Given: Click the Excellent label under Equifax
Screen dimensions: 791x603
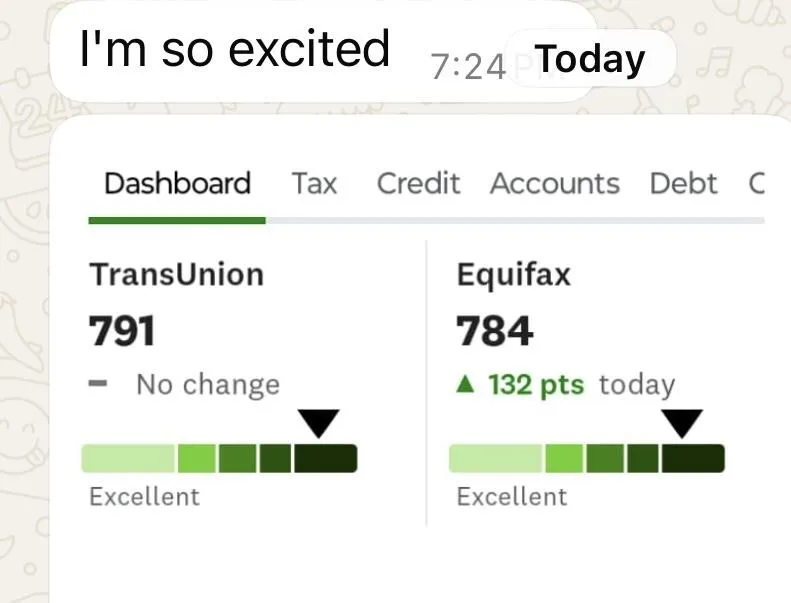Looking at the screenshot, I should 511,496.
